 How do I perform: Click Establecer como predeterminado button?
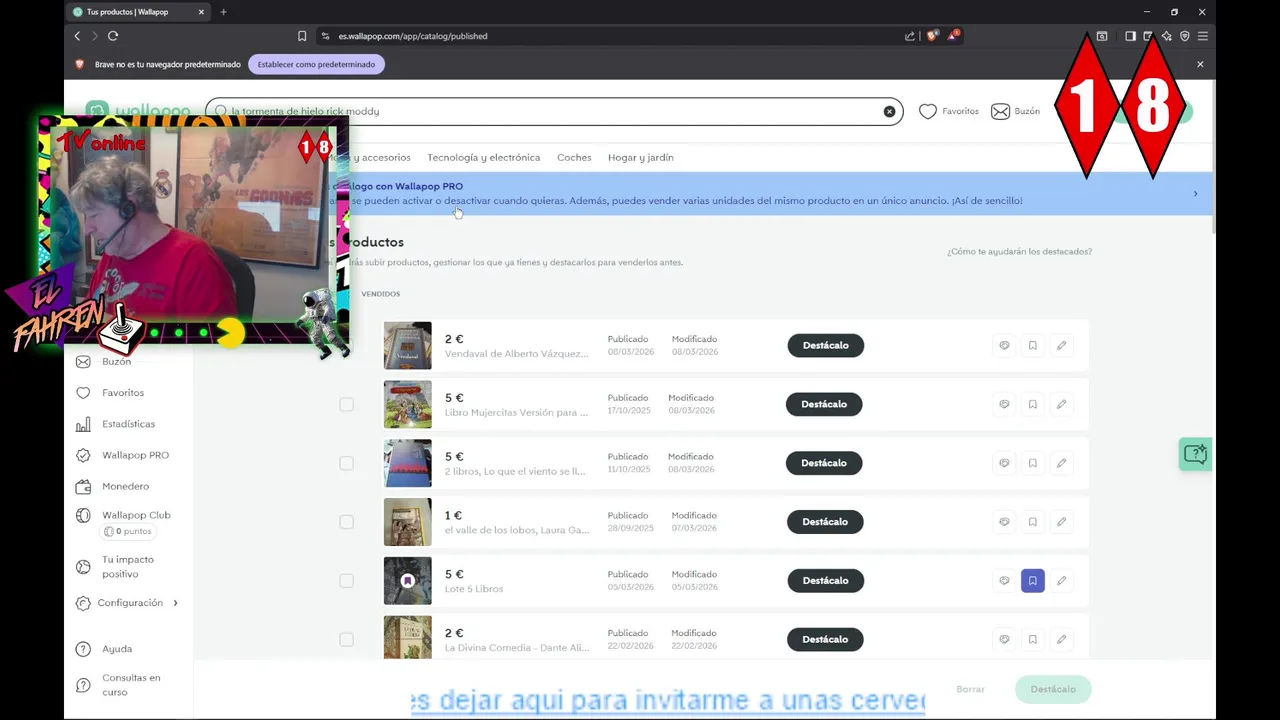pos(316,64)
